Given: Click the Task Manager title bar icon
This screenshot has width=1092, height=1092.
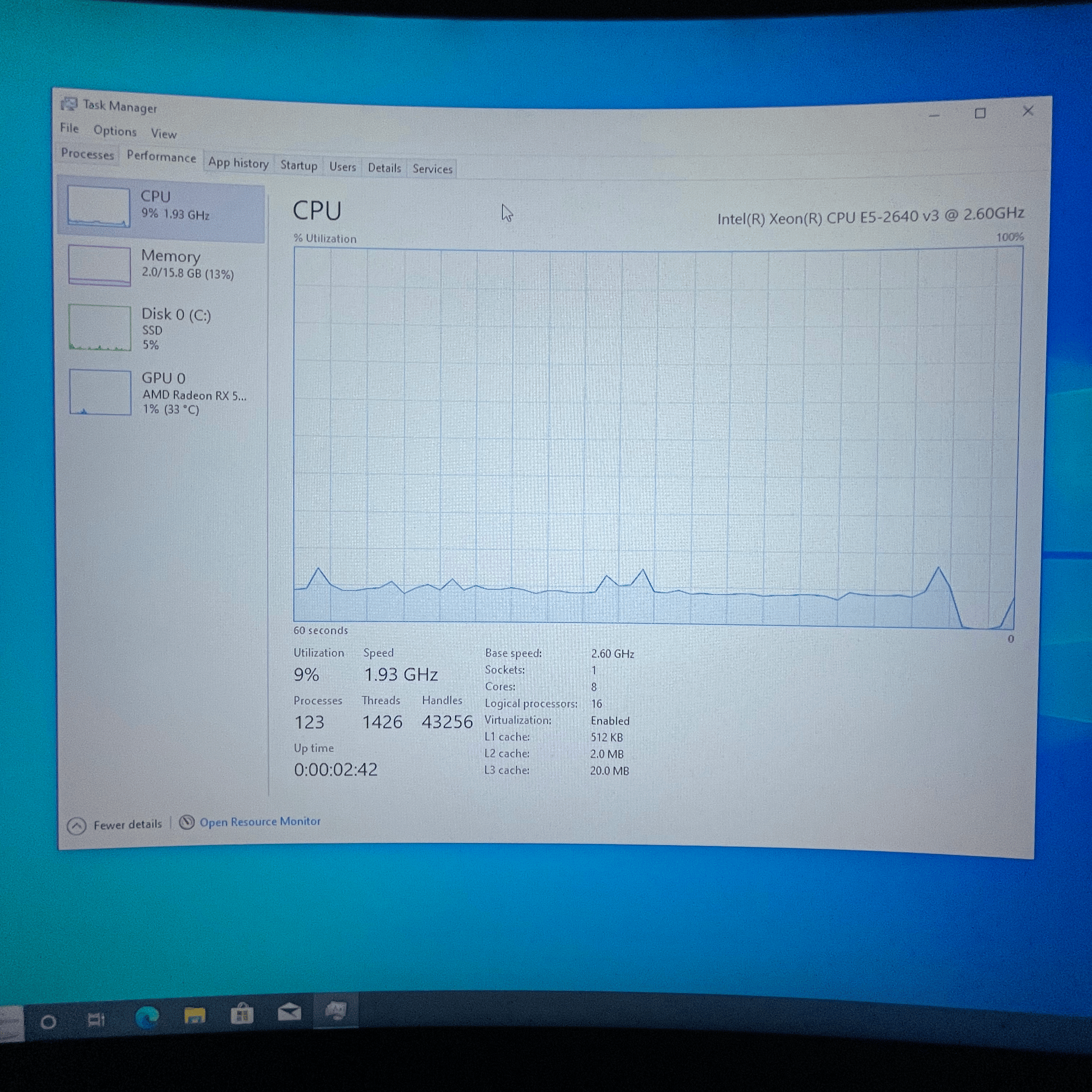Looking at the screenshot, I should (69, 104).
